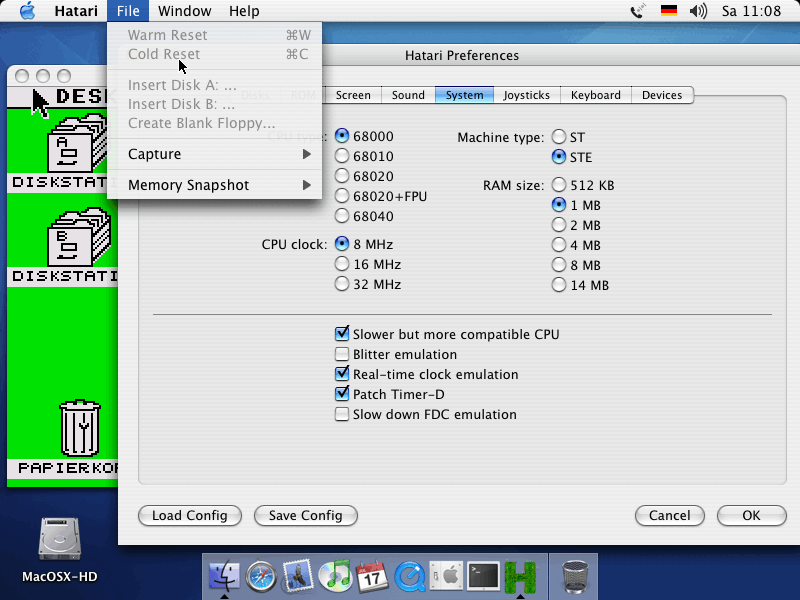Select 68010 CPU type
Screen dimensions: 800x600
[x=364, y=156]
